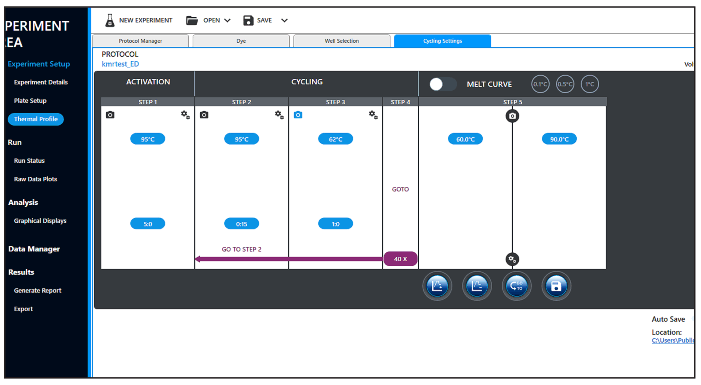Select the 0.5°C melt increment option
This screenshot has width=701, height=385.
click(565, 84)
